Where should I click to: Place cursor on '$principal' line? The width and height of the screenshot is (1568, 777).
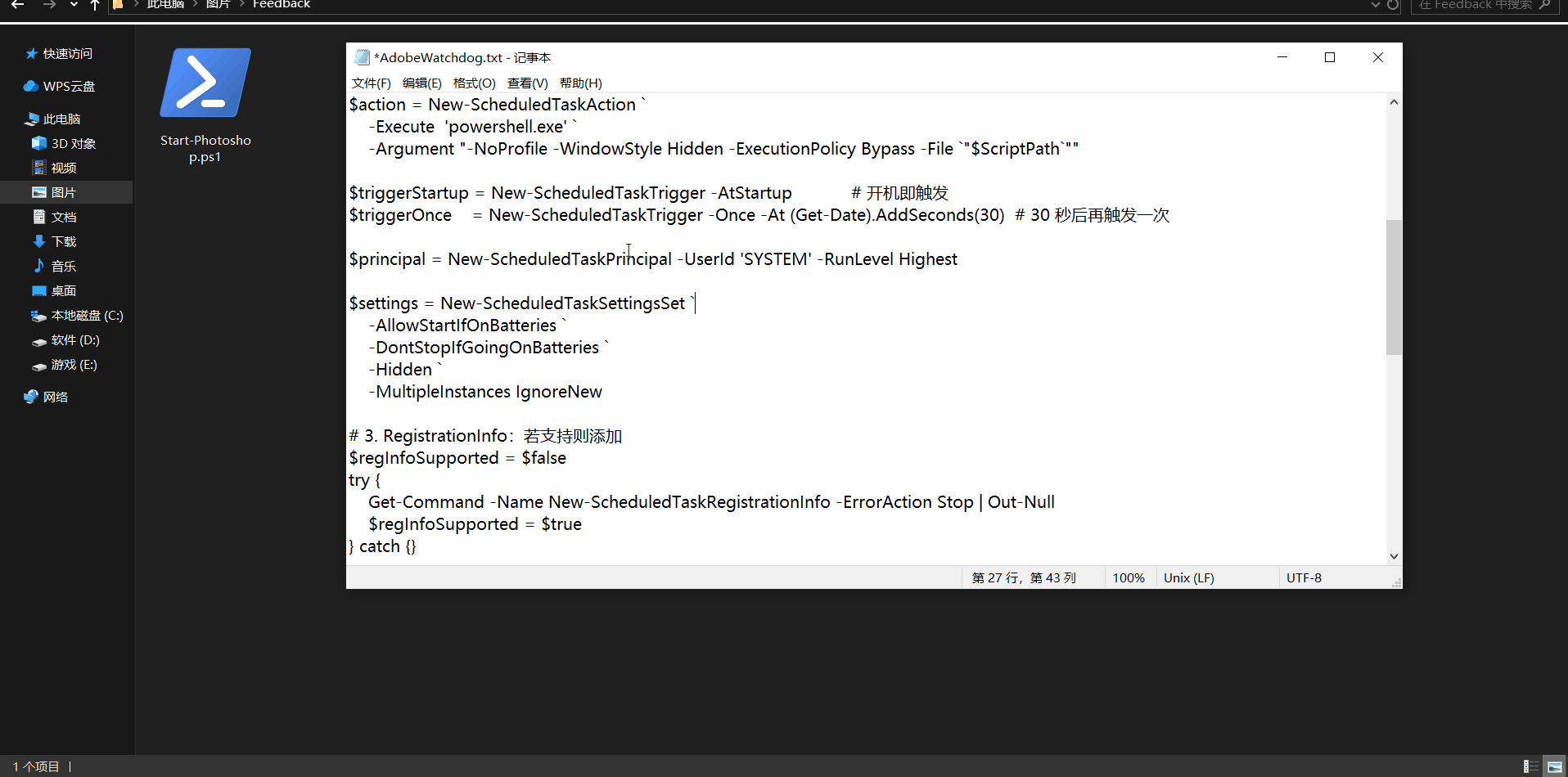[653, 259]
